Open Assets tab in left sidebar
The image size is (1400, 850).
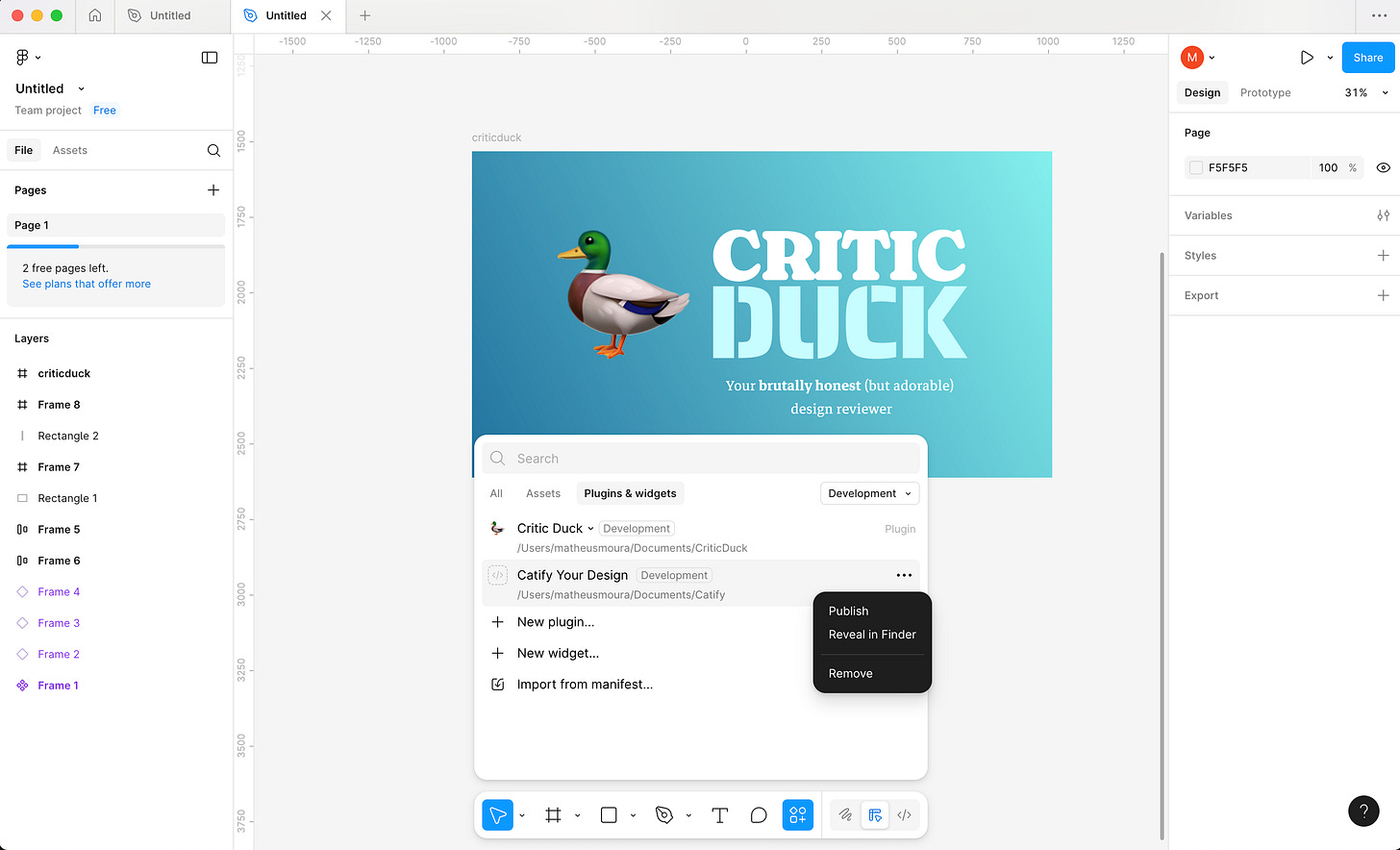tap(70, 150)
